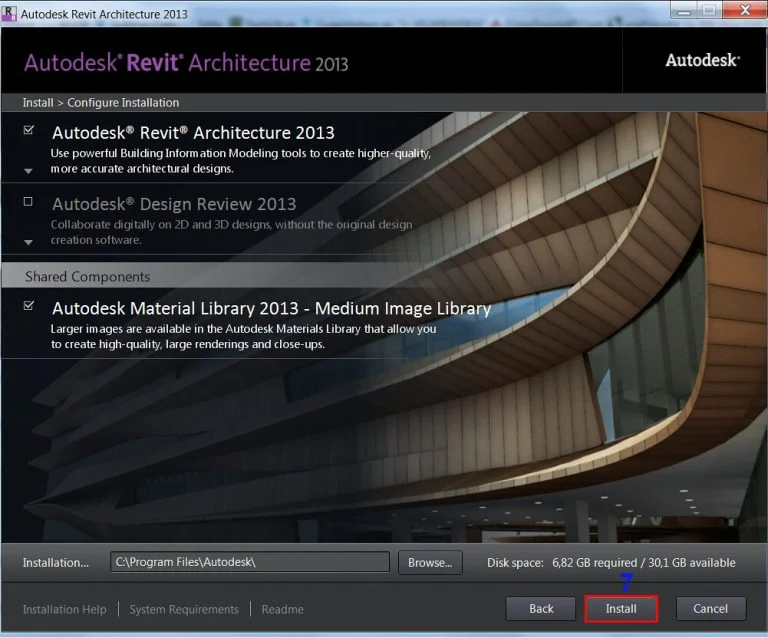
Task: Open the Installation Help link
Action: pos(64,609)
